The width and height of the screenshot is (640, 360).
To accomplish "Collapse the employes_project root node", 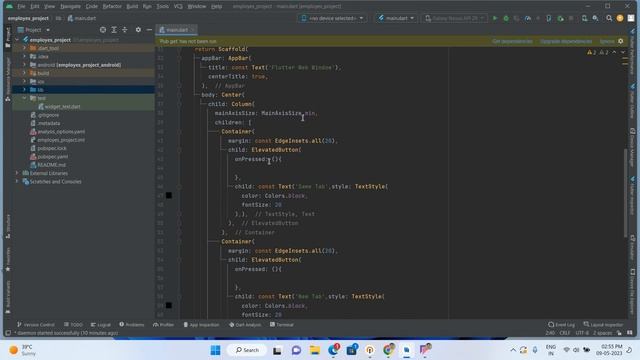I will (x=17, y=40).
